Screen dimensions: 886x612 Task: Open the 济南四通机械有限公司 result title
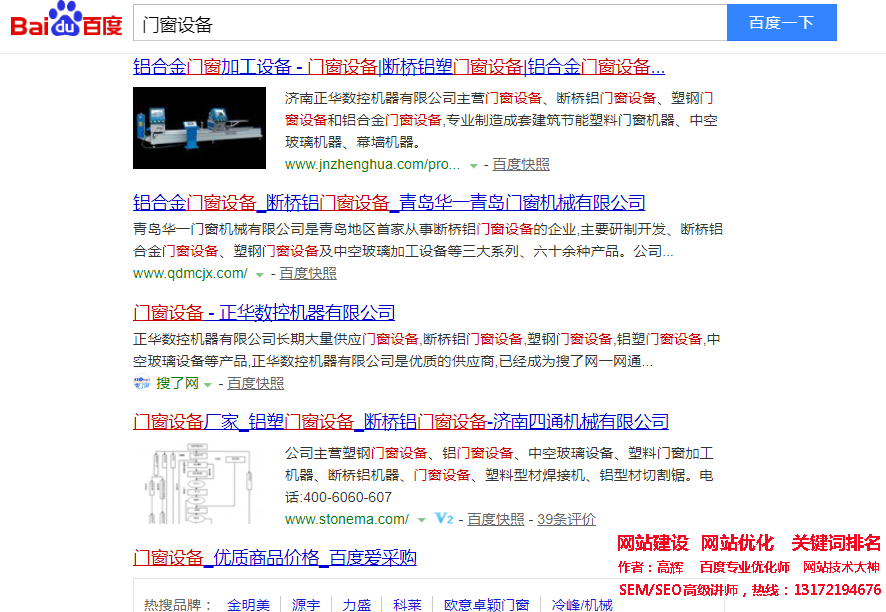click(x=401, y=421)
